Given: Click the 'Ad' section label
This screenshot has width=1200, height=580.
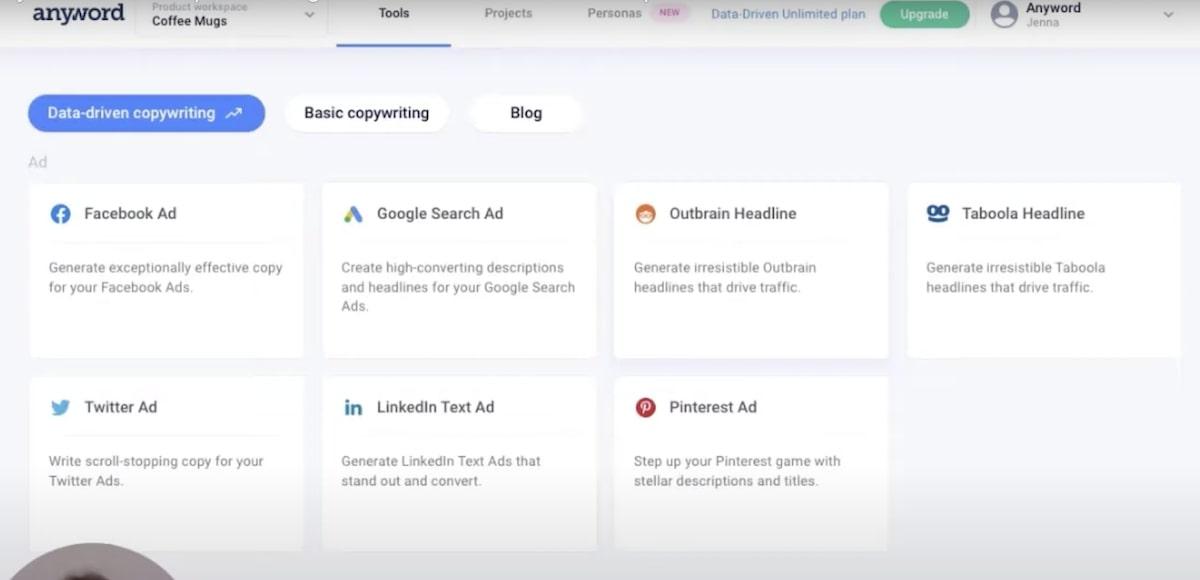Looking at the screenshot, I should 37,162.
